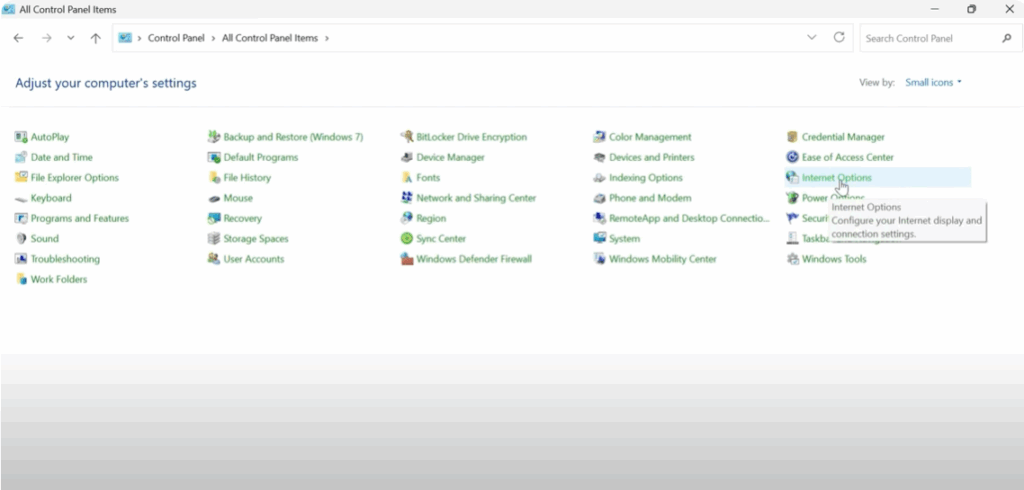Screen dimensions: 1024x490
Task: Open the Color Management icon
Action: (599, 137)
